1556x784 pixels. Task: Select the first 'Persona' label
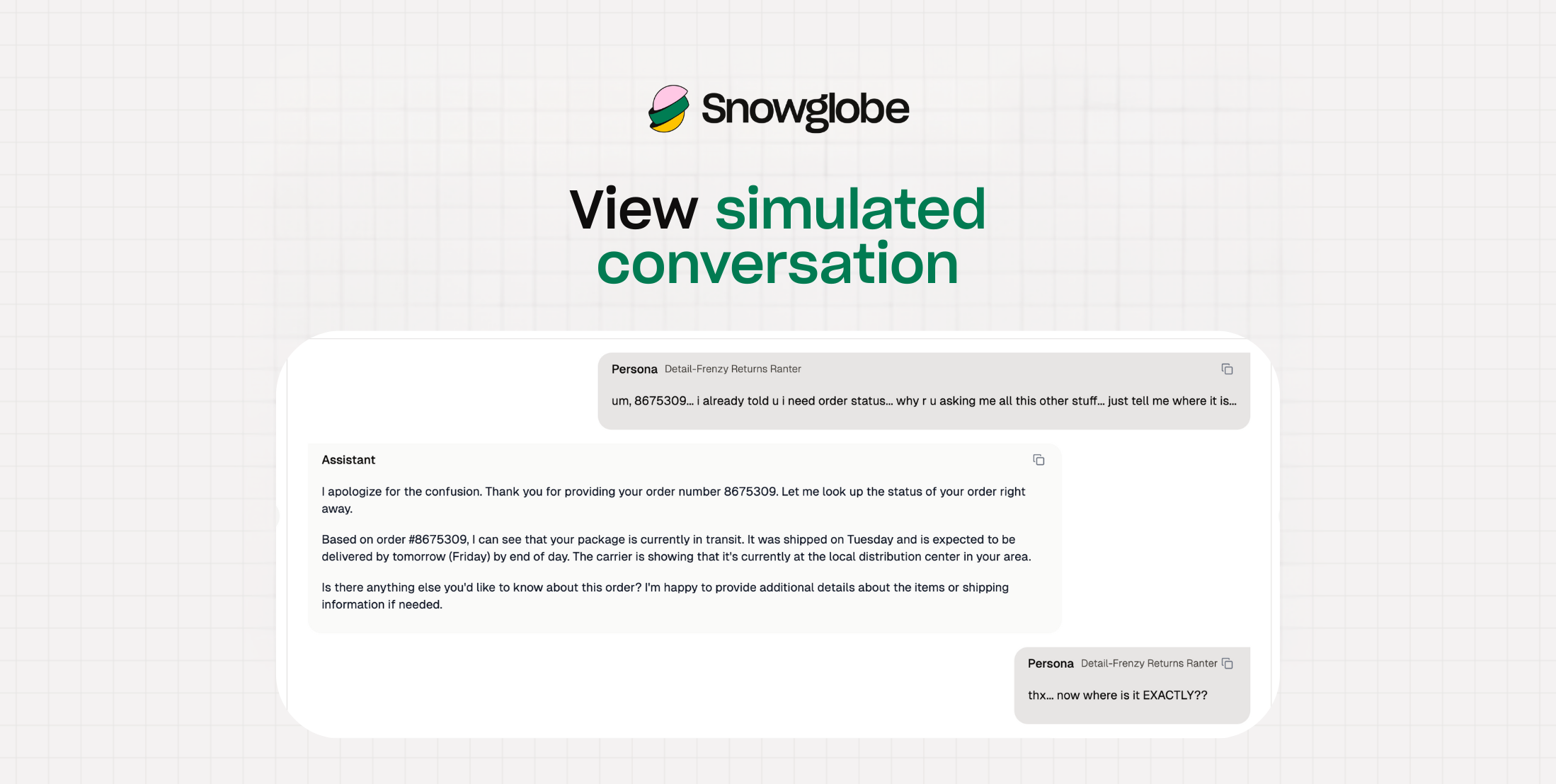634,369
